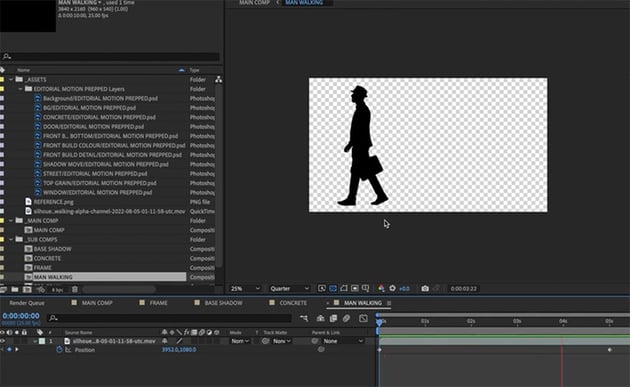The image size is (630, 387).
Task: Adjust the +0.0 exposure value
Action: (x=404, y=289)
